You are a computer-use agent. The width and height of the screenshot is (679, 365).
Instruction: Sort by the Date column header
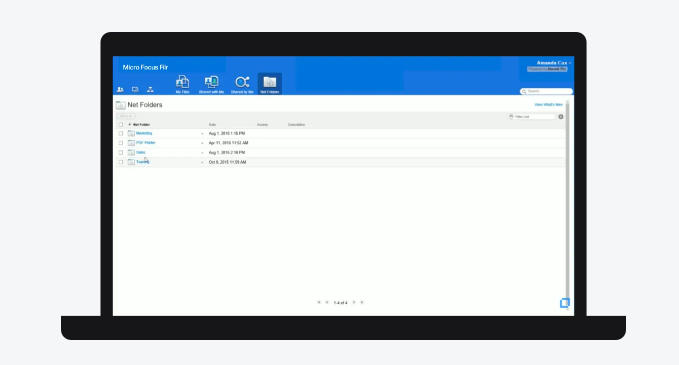[x=212, y=125]
